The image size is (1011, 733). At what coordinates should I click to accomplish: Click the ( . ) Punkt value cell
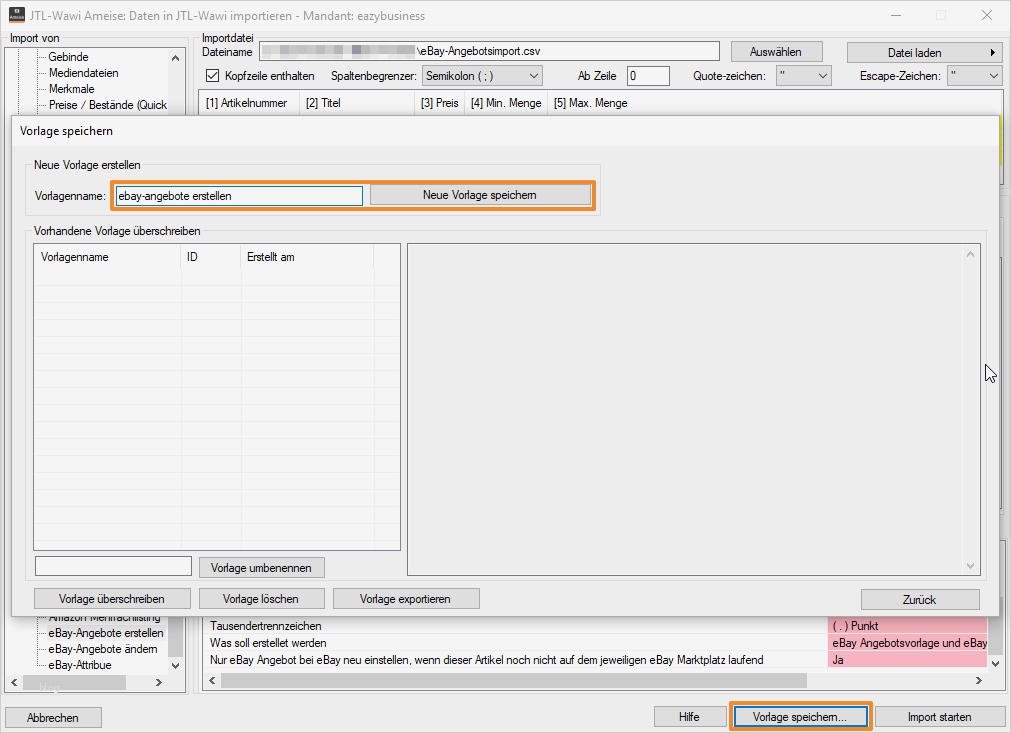point(907,625)
